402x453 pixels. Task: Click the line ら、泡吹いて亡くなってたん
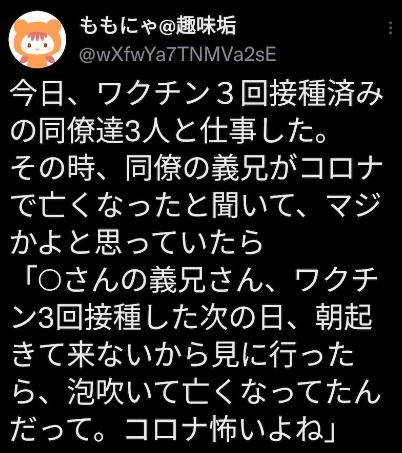coord(197,393)
